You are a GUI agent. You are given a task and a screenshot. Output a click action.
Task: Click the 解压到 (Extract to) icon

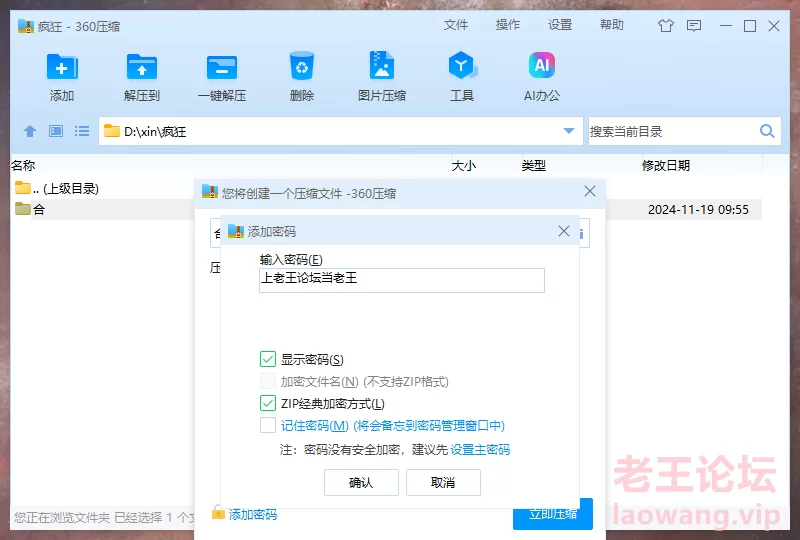click(x=142, y=68)
